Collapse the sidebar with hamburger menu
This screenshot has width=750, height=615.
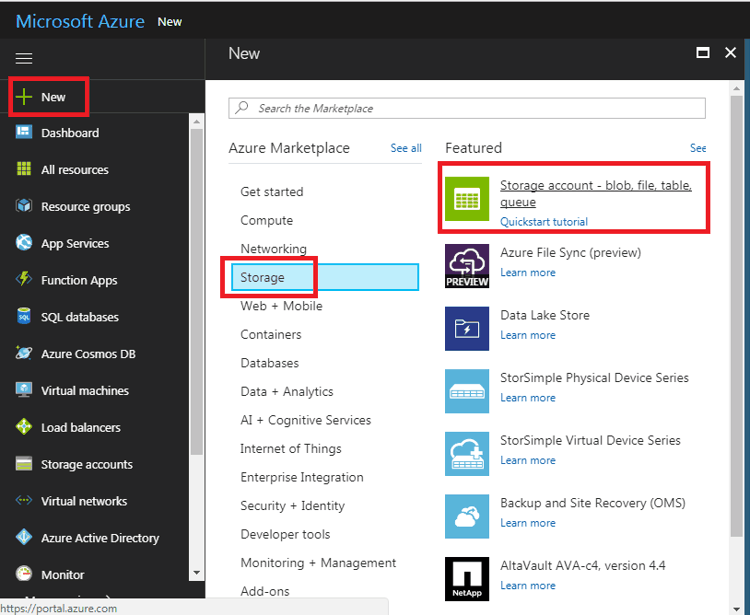coord(24,58)
